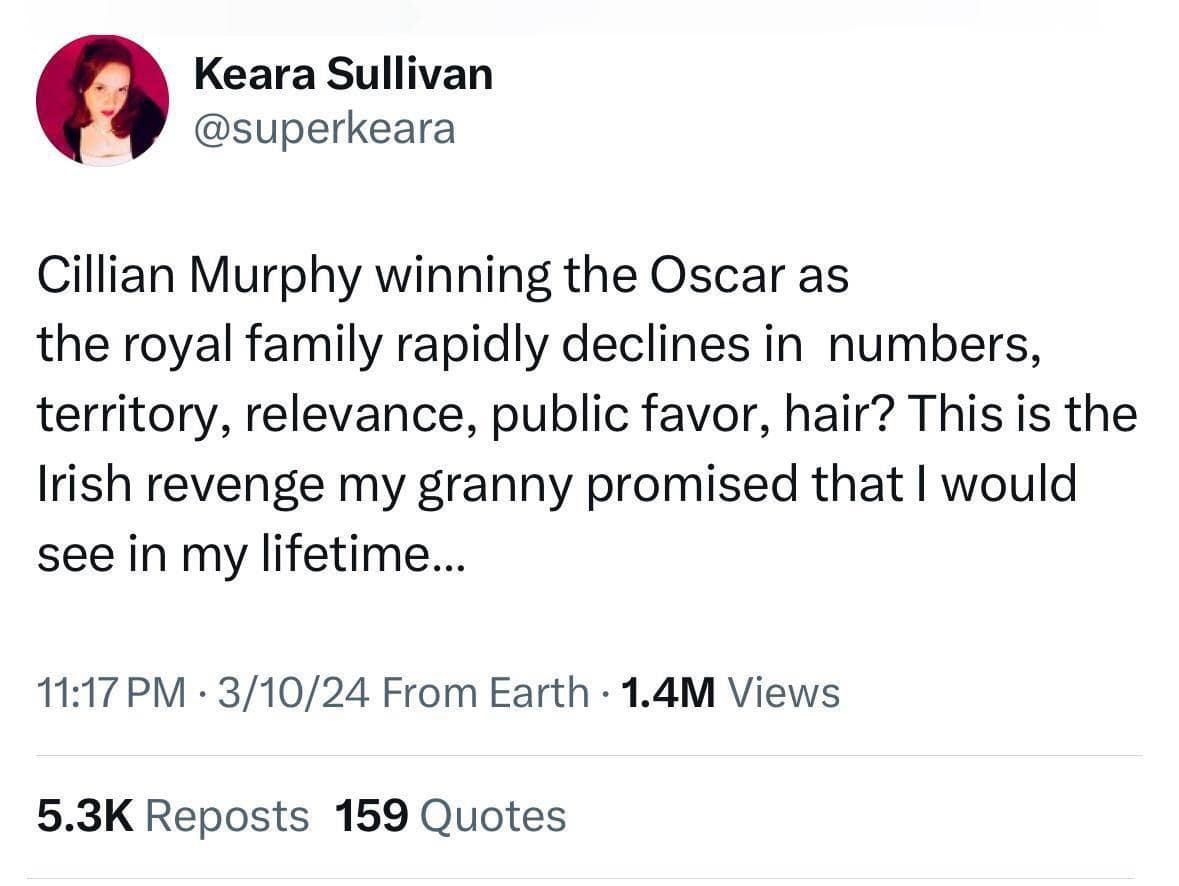The height and width of the screenshot is (886, 1179).
Task: Open the 159 quotes count
Action: (371, 816)
